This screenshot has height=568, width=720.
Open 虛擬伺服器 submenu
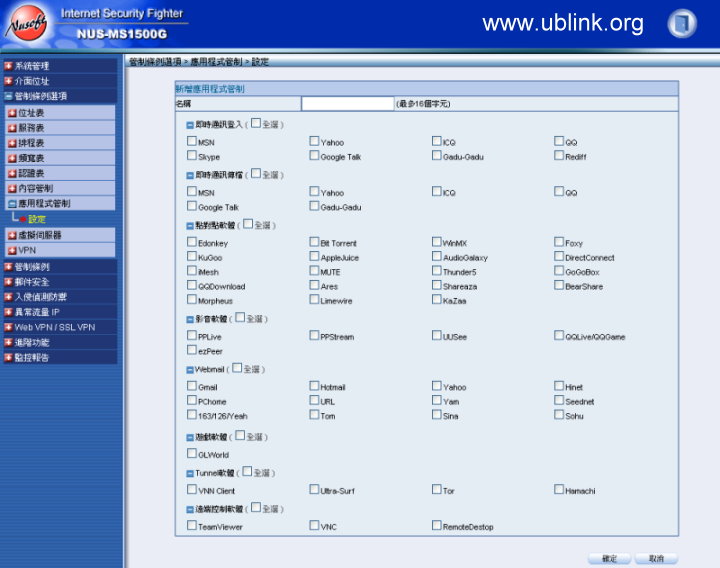click(60, 235)
